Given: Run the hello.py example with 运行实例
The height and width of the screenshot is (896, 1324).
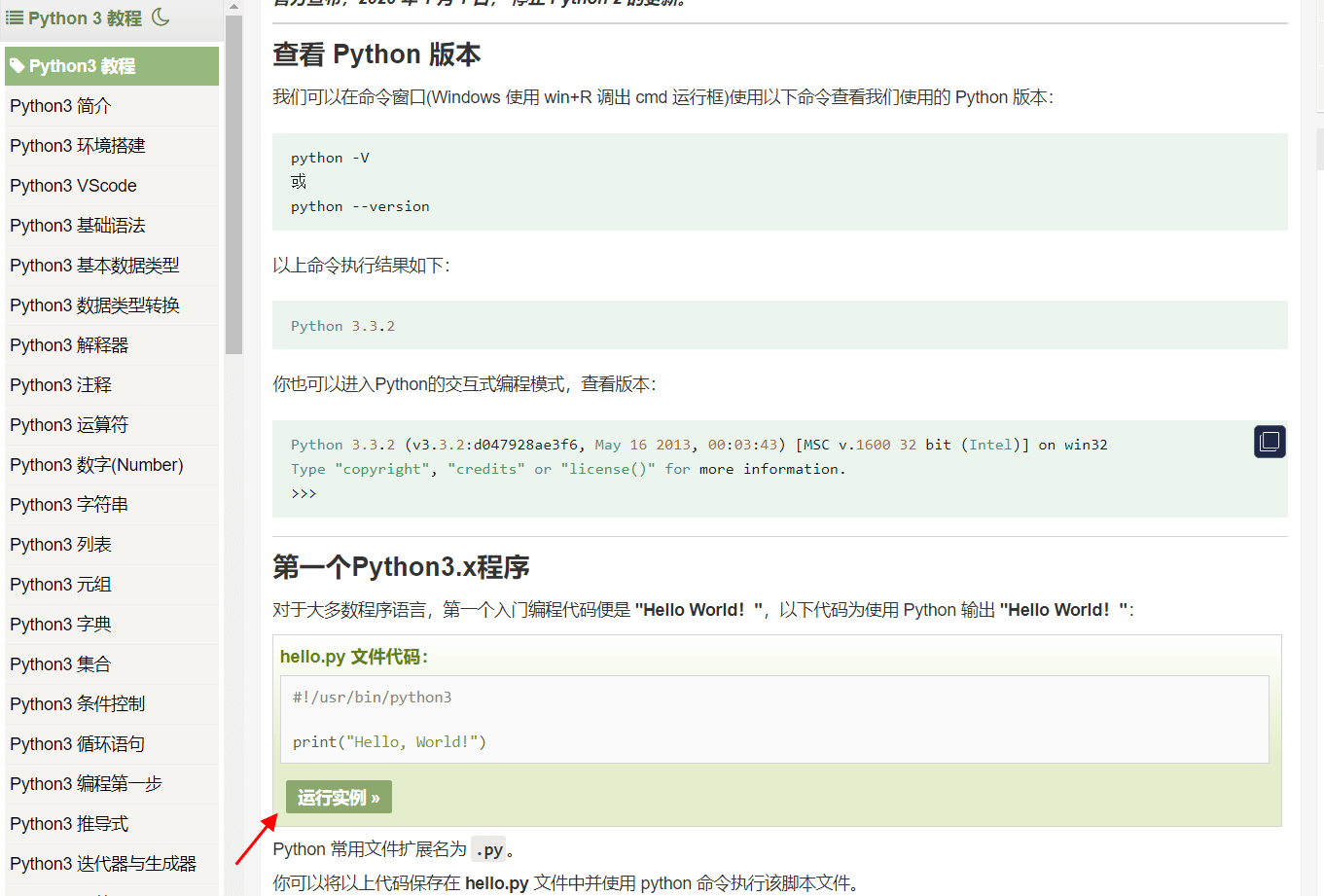Looking at the screenshot, I should pos(339,798).
